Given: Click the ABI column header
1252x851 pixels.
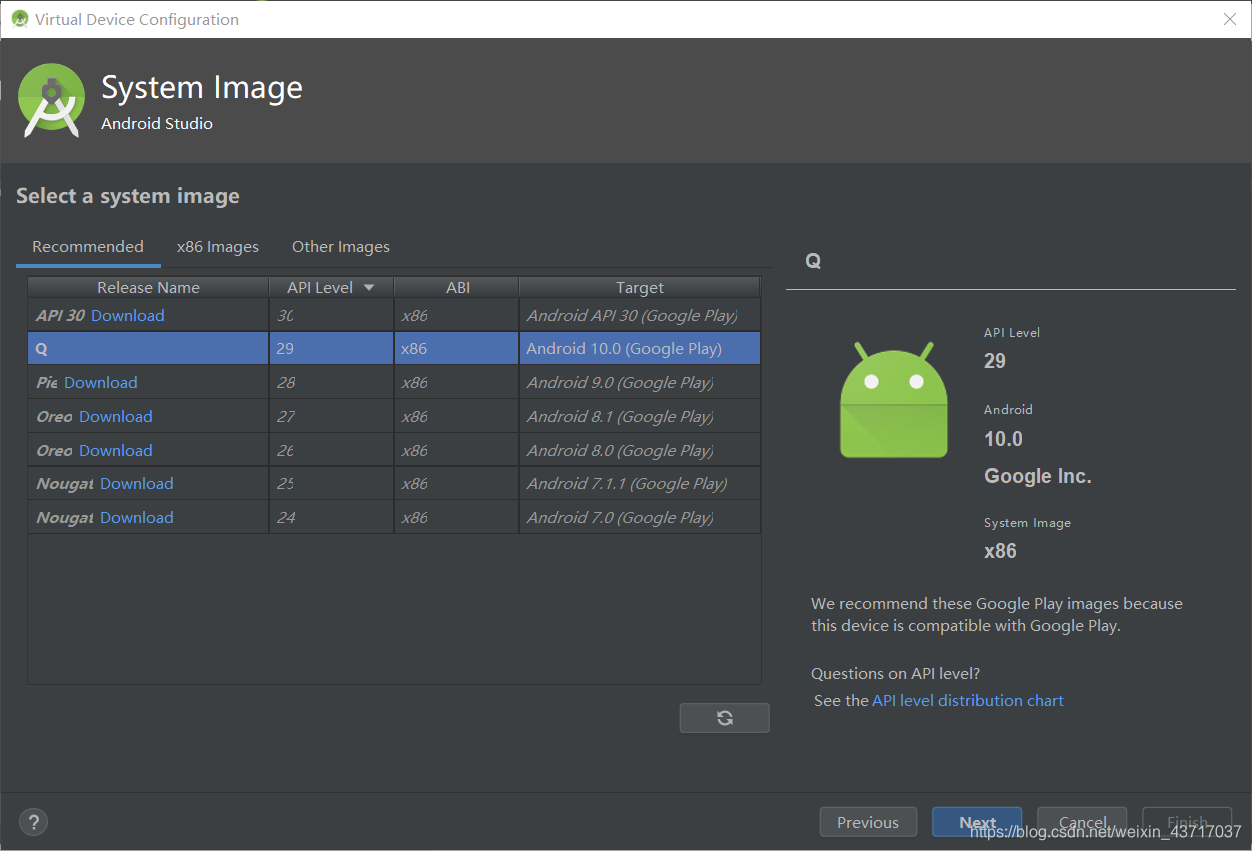Looking at the screenshot, I should tap(457, 287).
